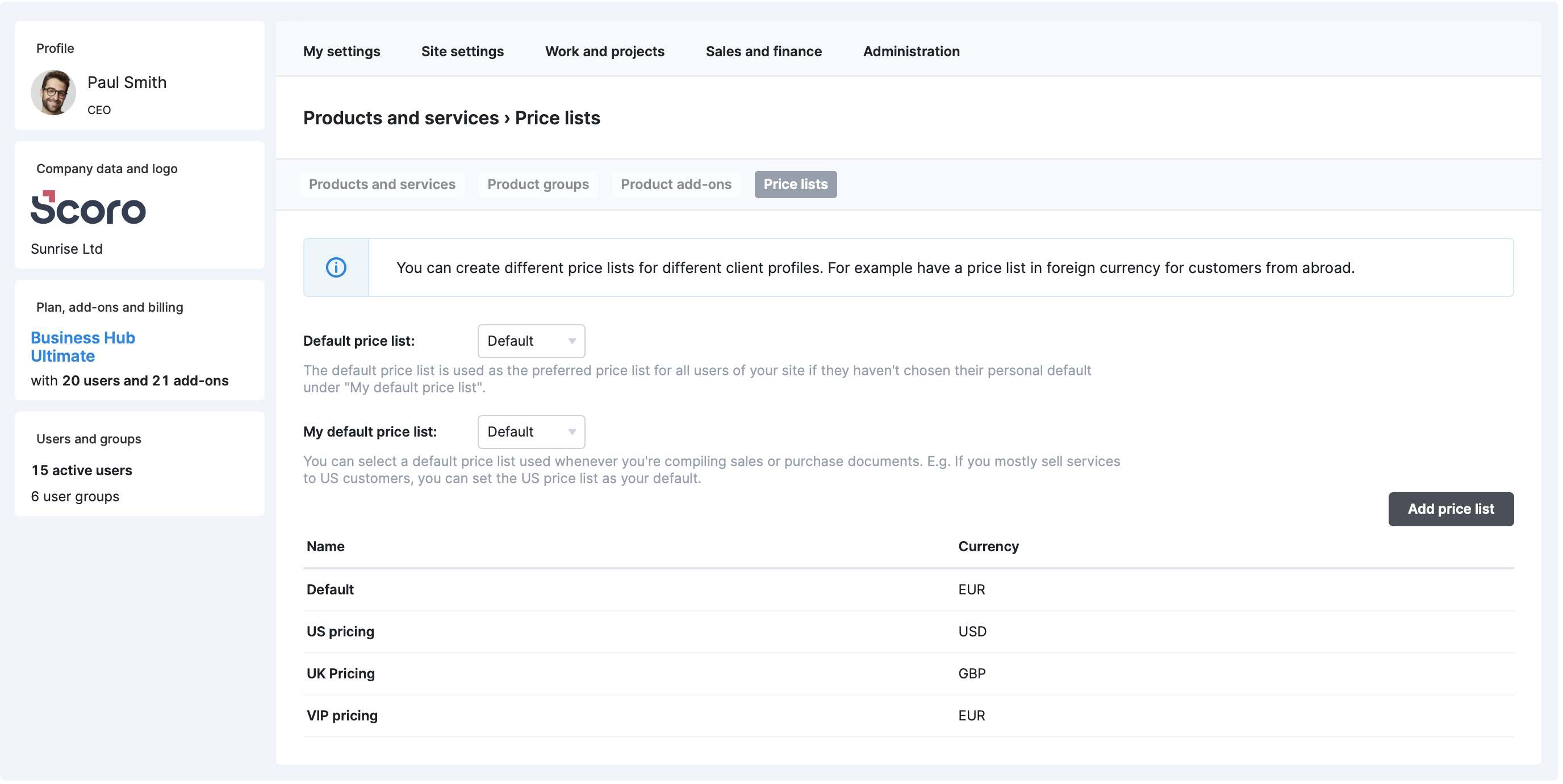The width and height of the screenshot is (1563, 784).
Task: Open the Site settings menu
Action: point(462,51)
